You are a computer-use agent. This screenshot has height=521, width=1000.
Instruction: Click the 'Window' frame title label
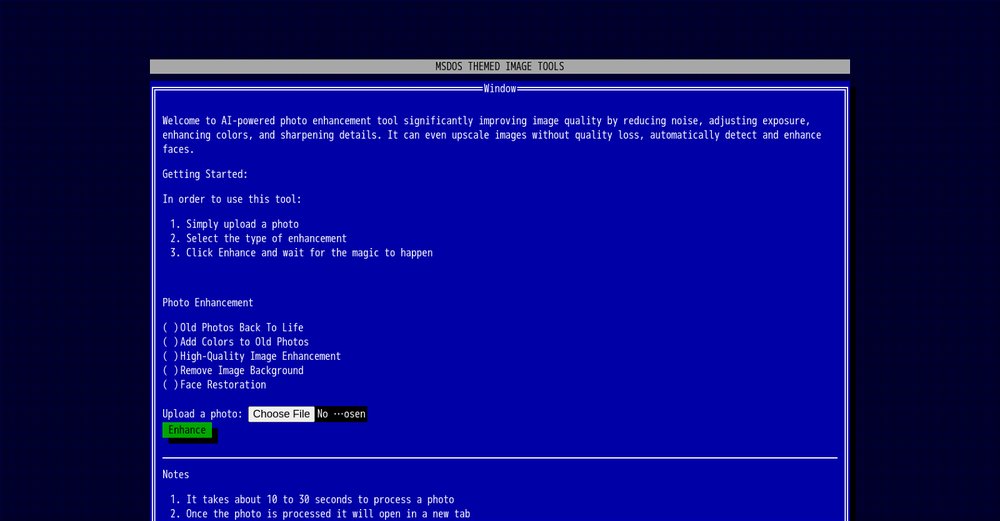pyautogui.click(x=499, y=89)
